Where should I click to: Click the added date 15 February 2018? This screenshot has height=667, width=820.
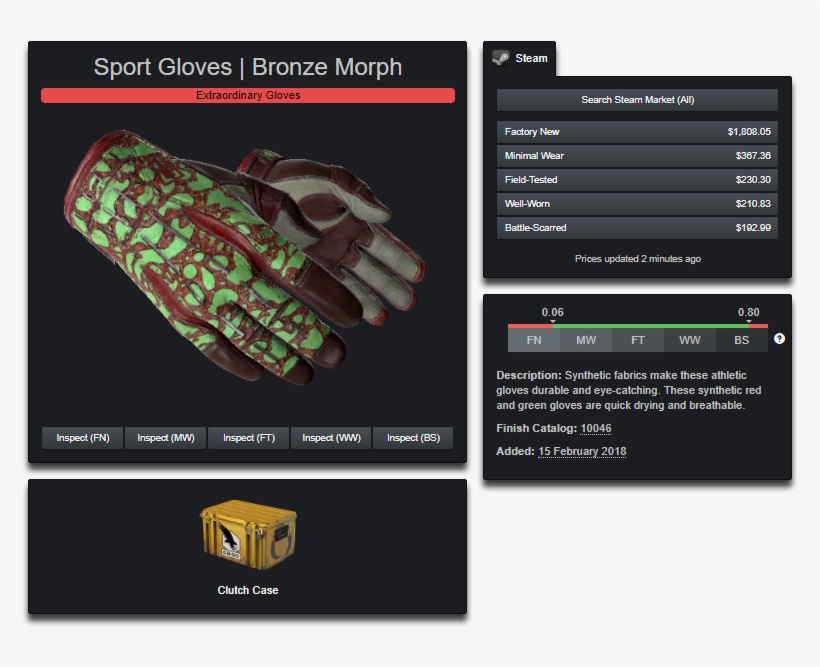pos(582,451)
